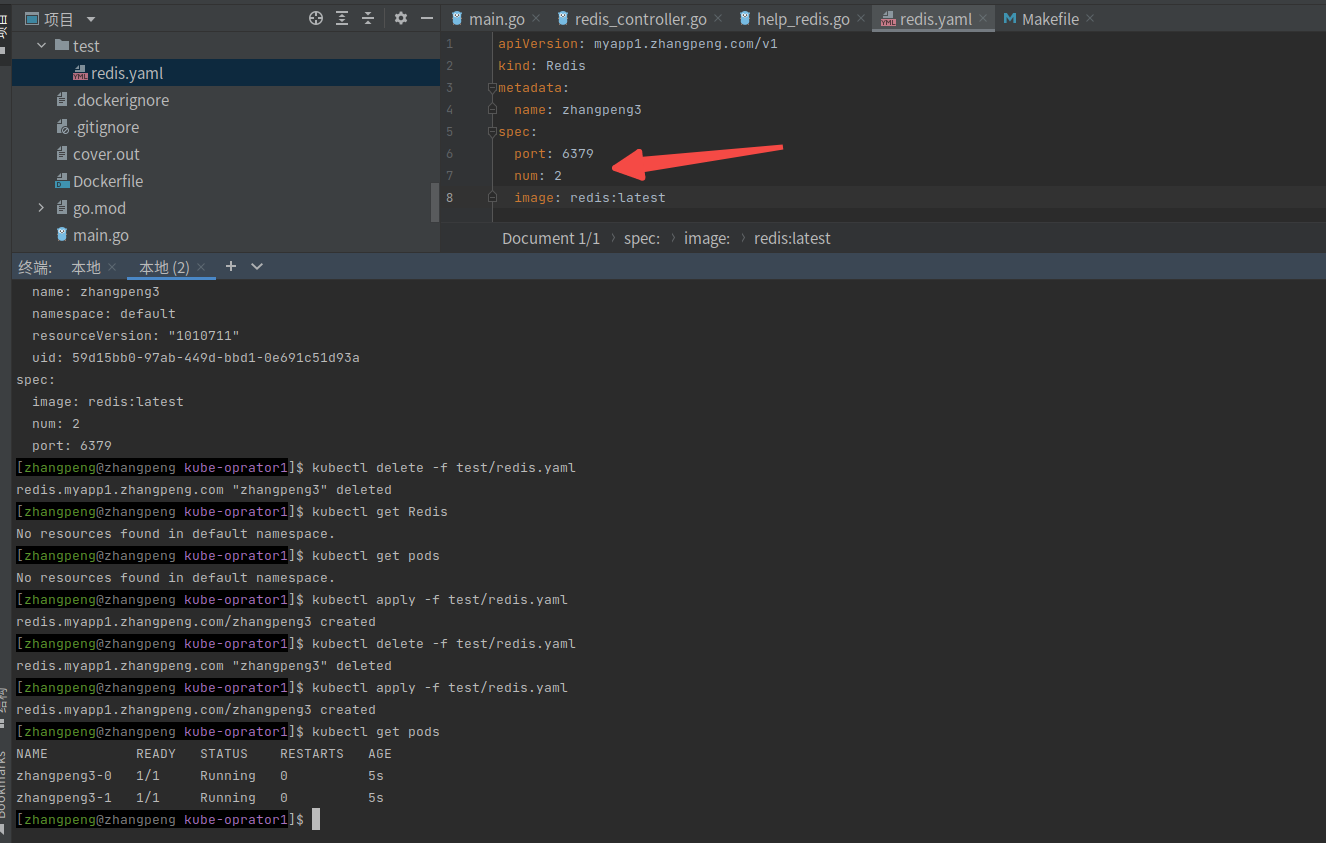Image resolution: width=1326 pixels, height=843 pixels.
Task: Switch to the help_redis.go tab
Action: point(803,19)
